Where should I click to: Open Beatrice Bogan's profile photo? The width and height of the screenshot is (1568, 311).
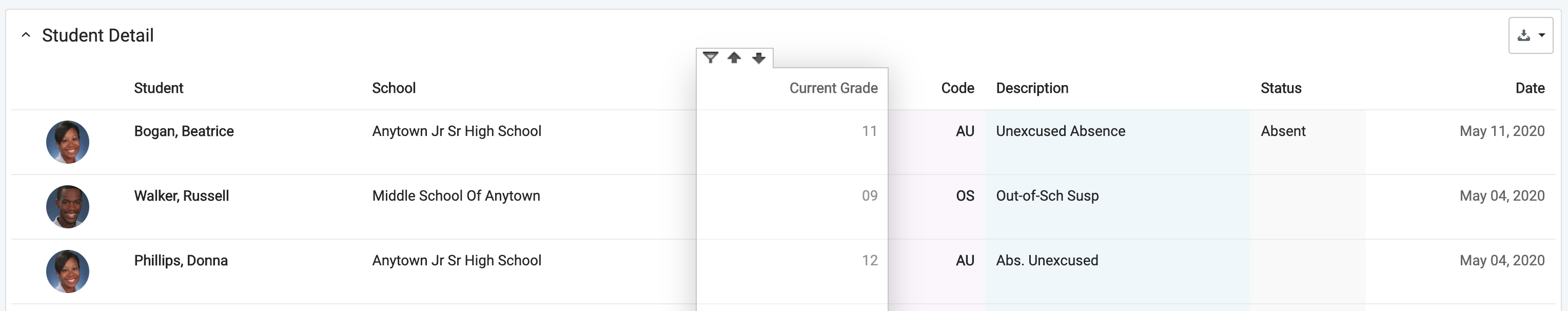[68, 142]
